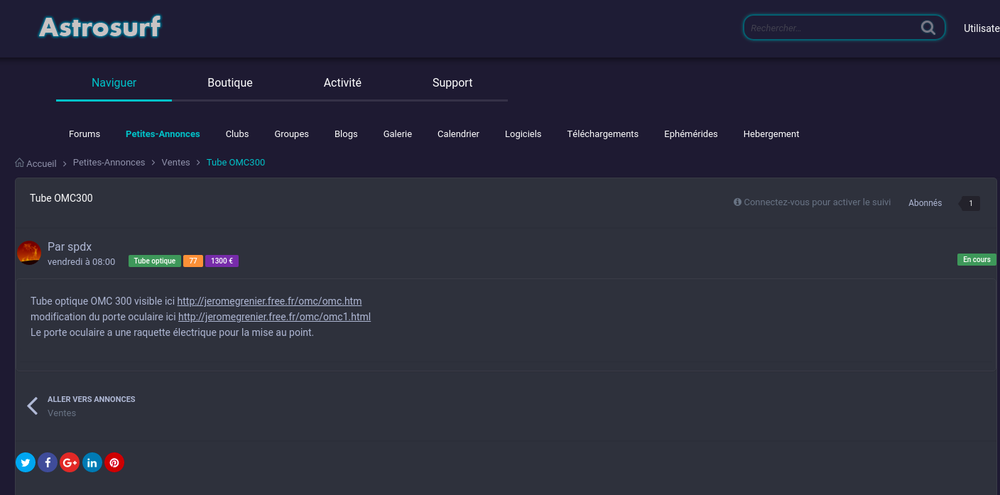Share via Google Plus icon
This screenshot has width=1000, height=495.
[70, 462]
